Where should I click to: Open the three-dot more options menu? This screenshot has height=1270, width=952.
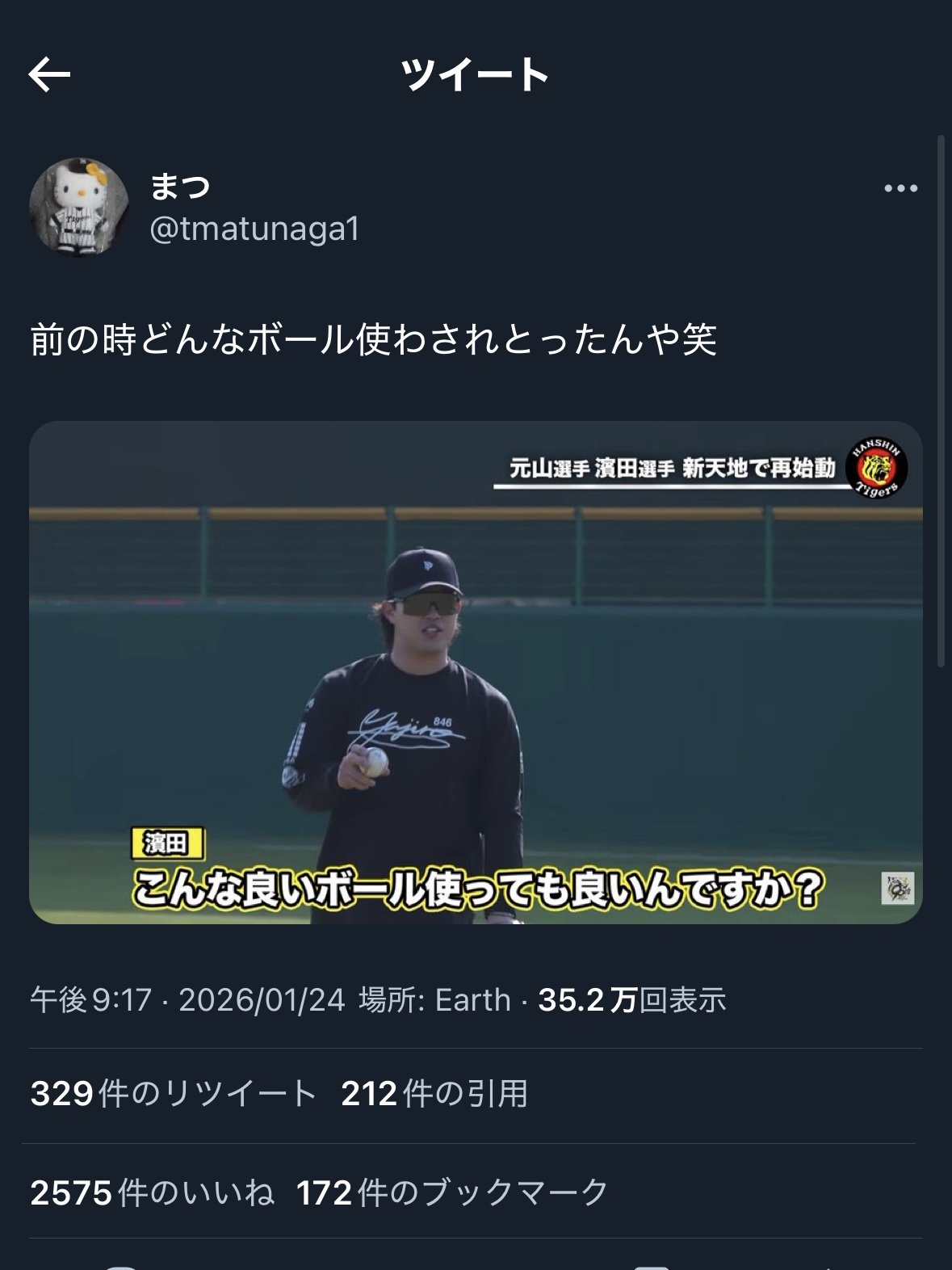[900, 188]
